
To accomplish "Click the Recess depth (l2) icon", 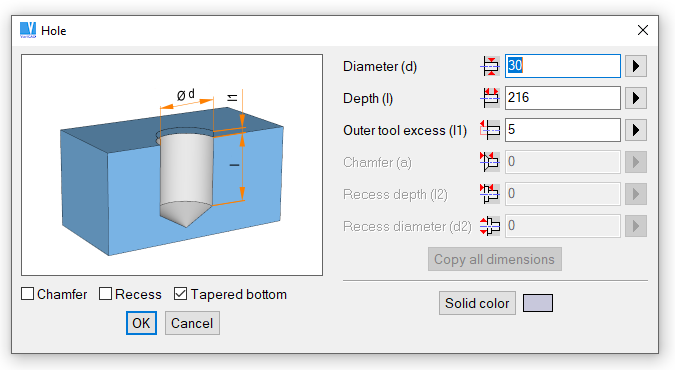I will (x=490, y=194).
